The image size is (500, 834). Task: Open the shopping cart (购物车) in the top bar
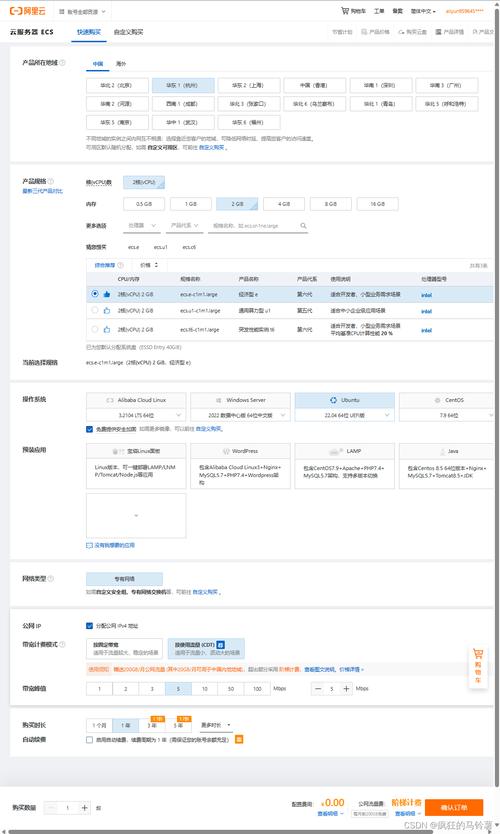[354, 11]
